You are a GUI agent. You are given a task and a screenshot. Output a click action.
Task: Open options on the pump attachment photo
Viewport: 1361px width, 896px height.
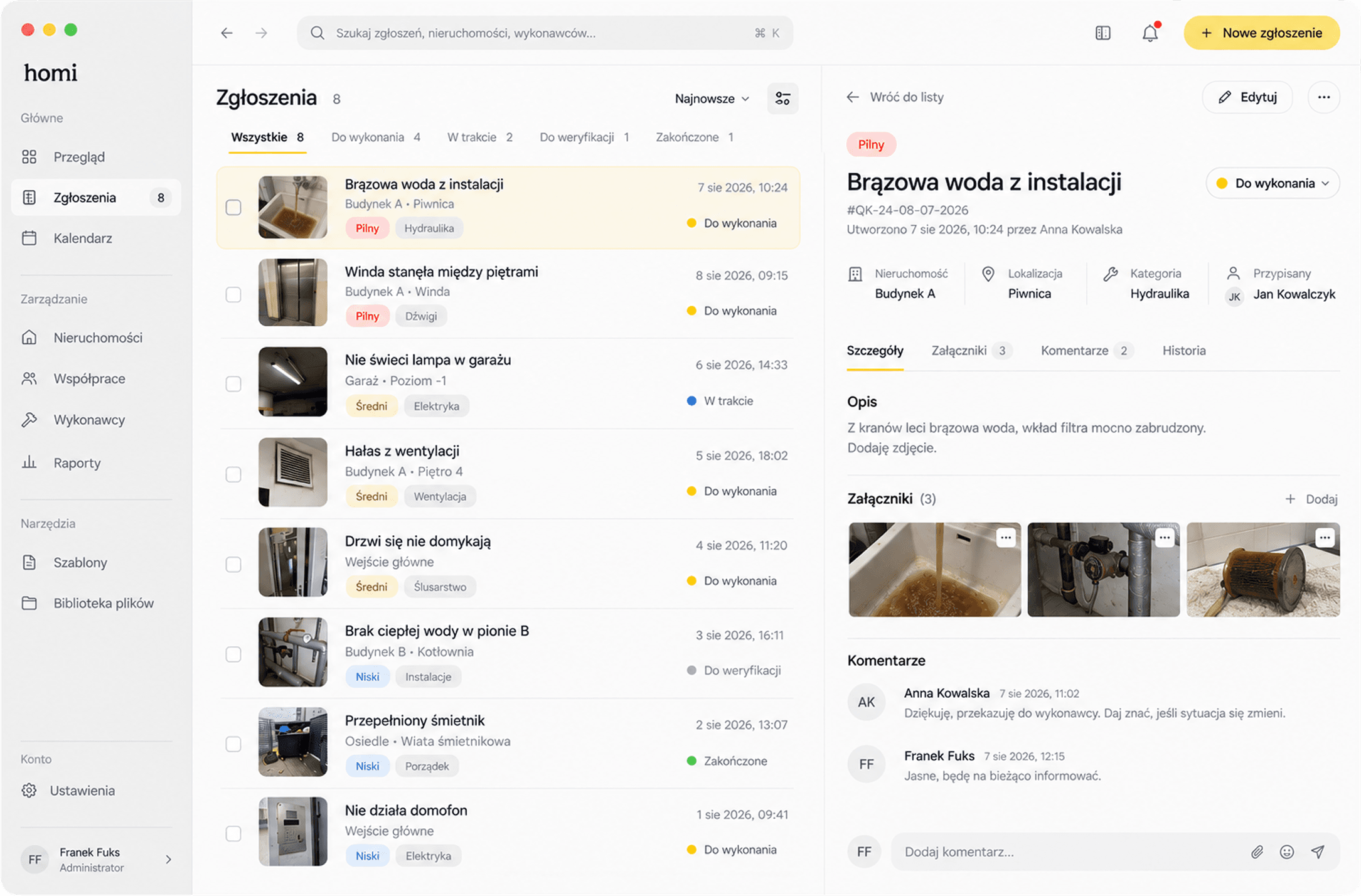tap(1165, 538)
